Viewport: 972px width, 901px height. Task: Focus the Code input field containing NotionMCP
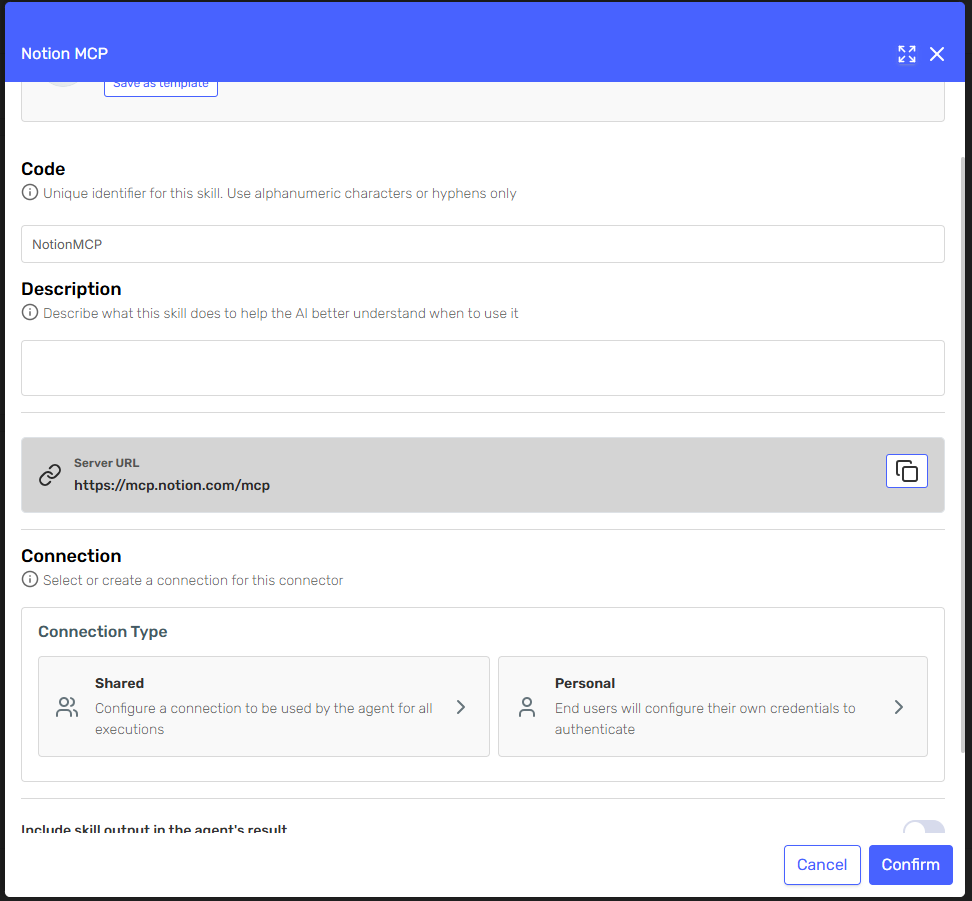click(482, 244)
